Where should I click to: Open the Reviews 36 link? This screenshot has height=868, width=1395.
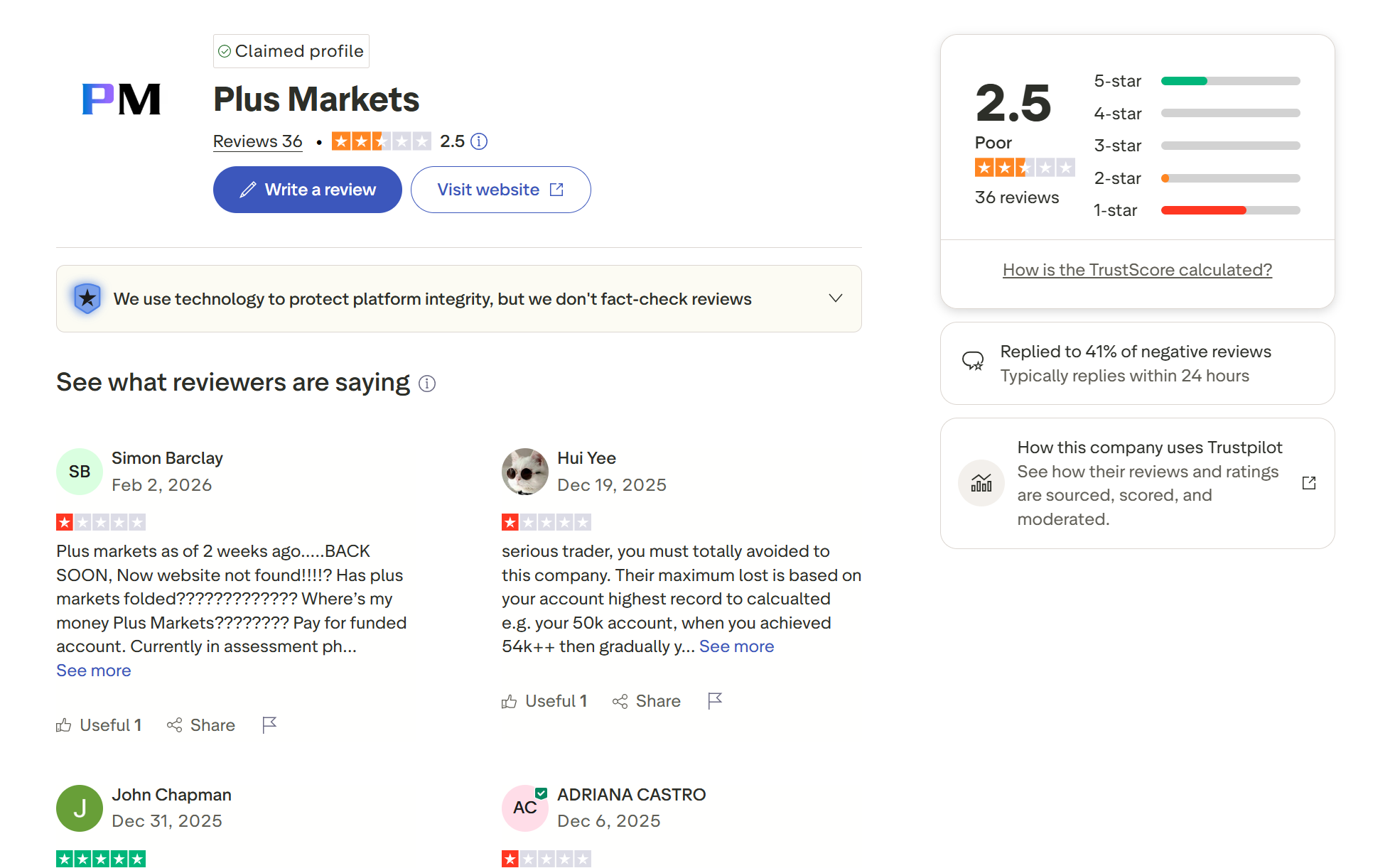pyautogui.click(x=258, y=141)
